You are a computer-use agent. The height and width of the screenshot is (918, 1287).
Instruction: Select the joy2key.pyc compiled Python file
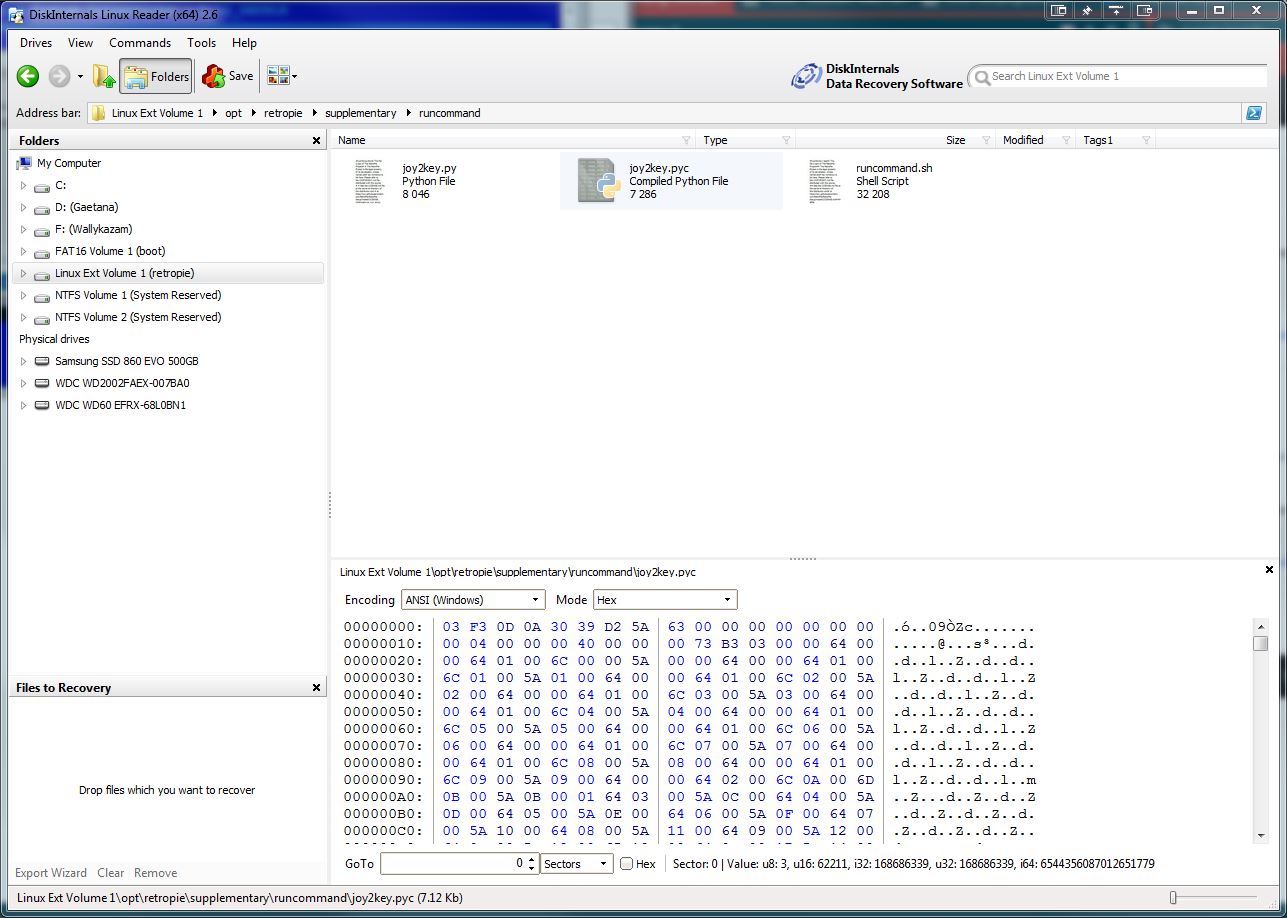tap(602, 181)
